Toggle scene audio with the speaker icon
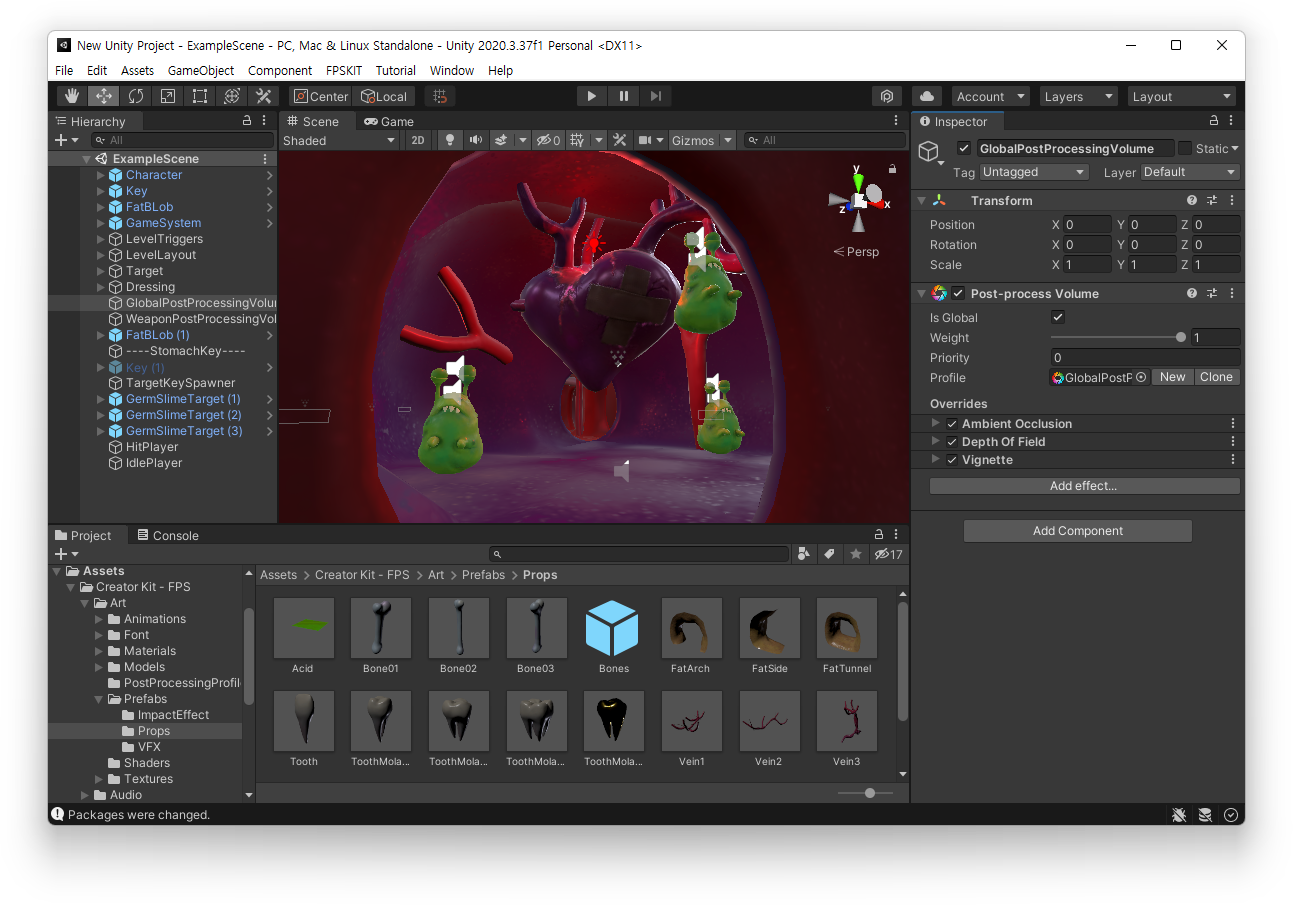The width and height of the screenshot is (1293, 905). click(475, 140)
